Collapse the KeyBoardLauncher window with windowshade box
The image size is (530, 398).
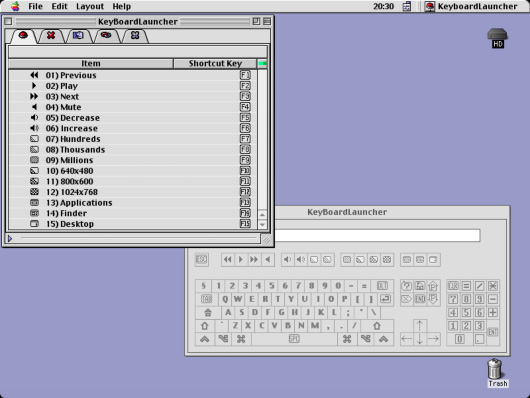(267, 21)
